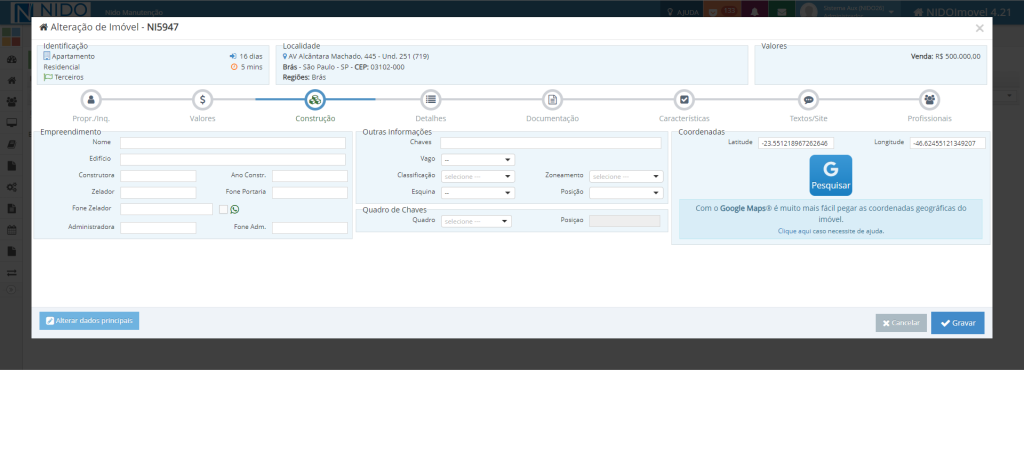Open the Classificação dropdown
The image size is (1024, 474).
coord(478,176)
